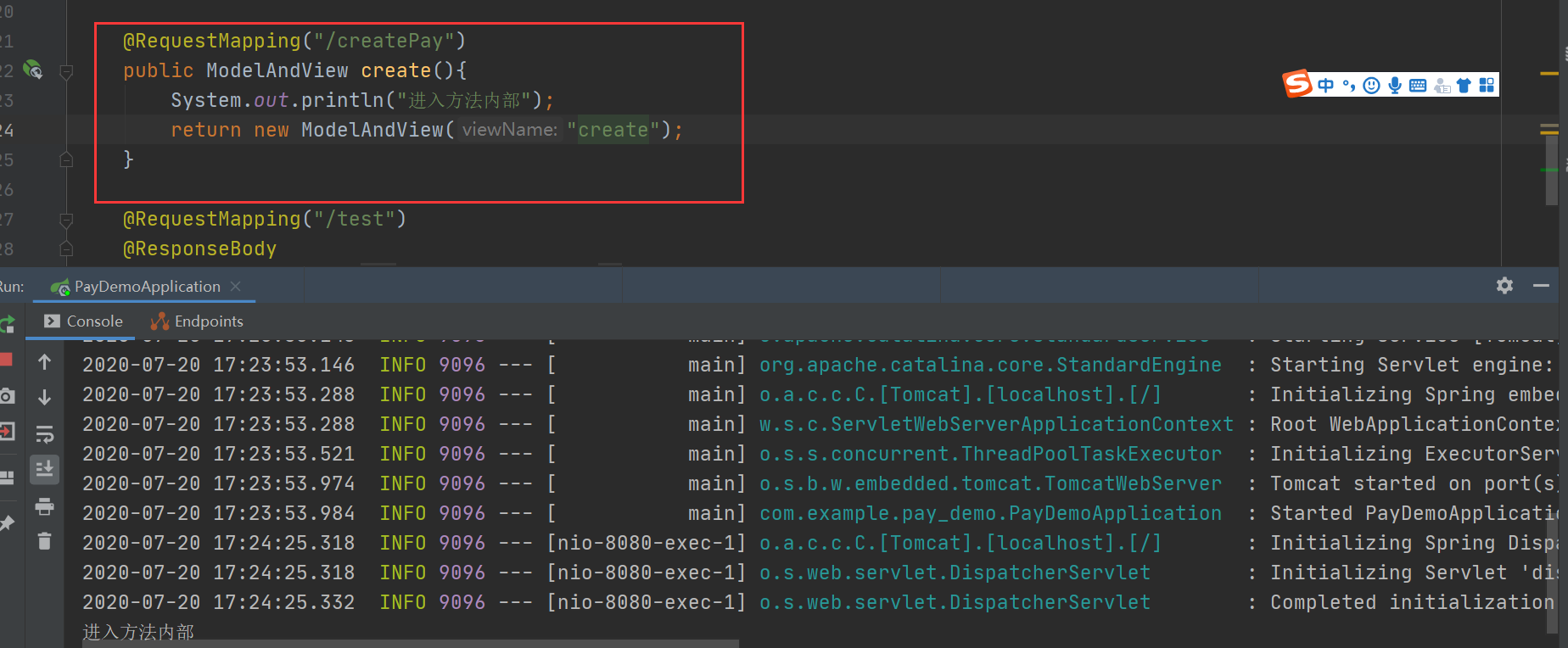Click the create method name in the declaration
The height and width of the screenshot is (648, 1568).
coord(396,70)
